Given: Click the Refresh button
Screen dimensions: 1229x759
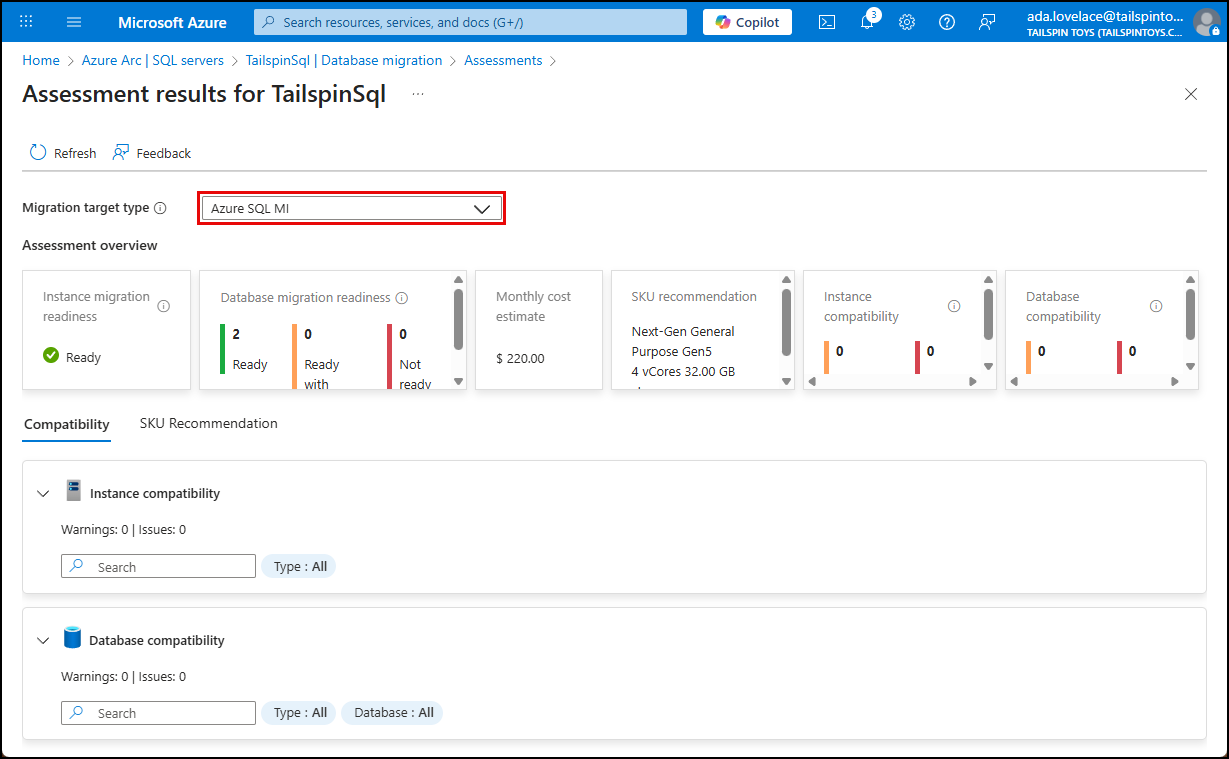Looking at the screenshot, I should pyautogui.click(x=62, y=152).
